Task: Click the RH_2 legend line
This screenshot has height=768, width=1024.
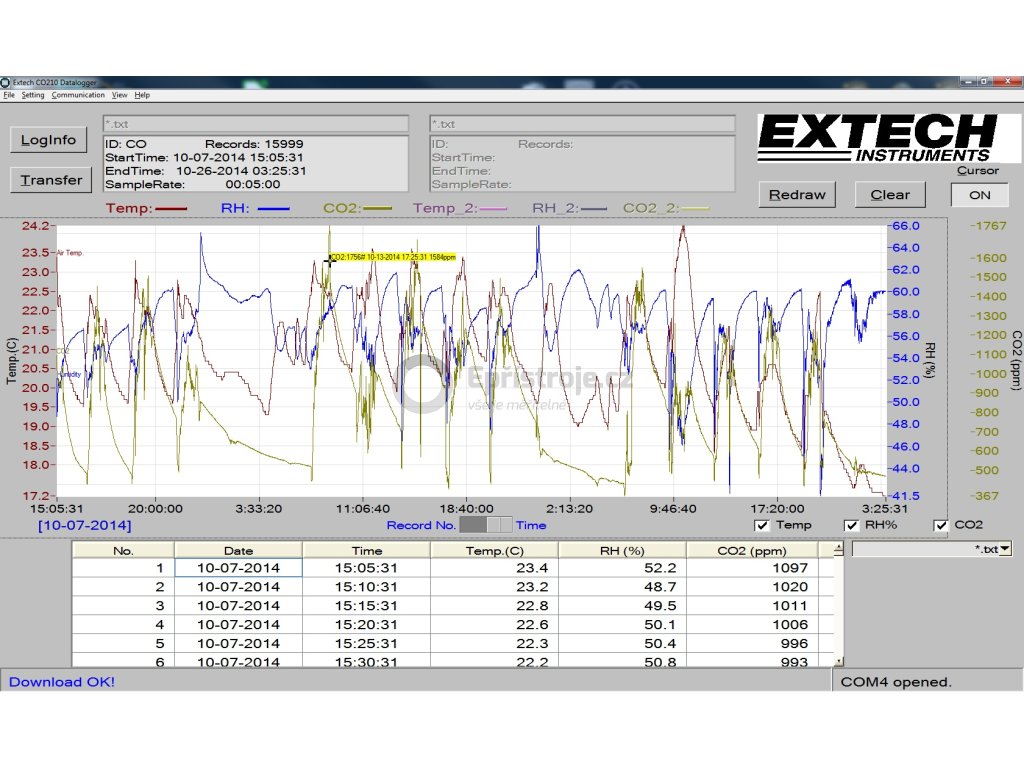Action: [x=593, y=209]
